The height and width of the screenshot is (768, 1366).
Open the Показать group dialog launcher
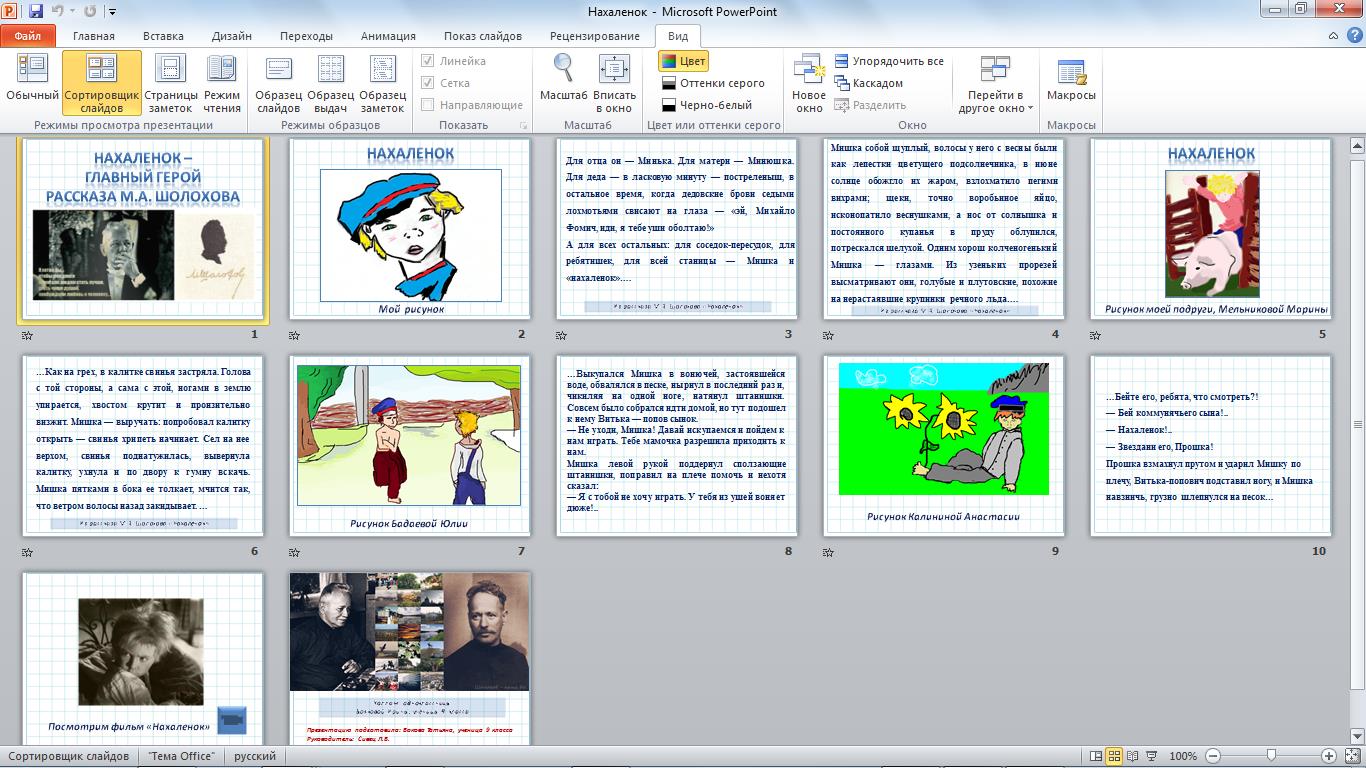(x=523, y=126)
